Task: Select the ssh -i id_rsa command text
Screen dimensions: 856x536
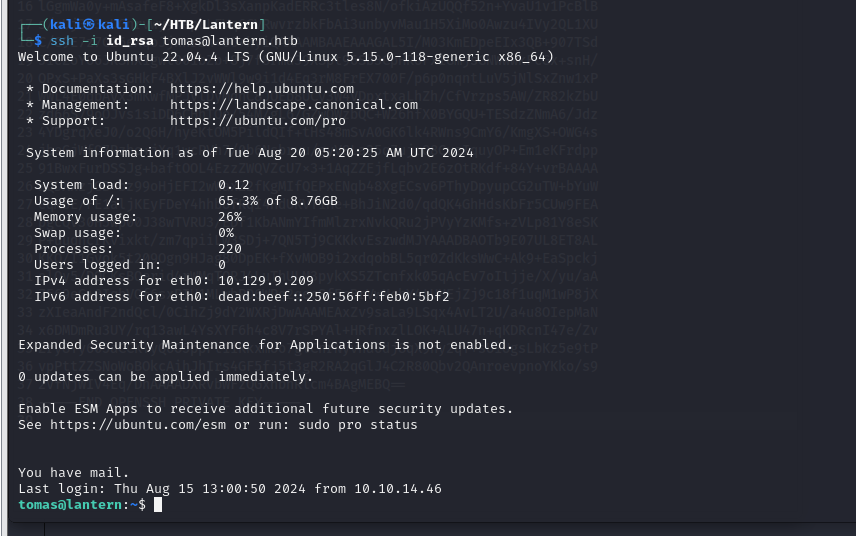Action: click(x=174, y=41)
